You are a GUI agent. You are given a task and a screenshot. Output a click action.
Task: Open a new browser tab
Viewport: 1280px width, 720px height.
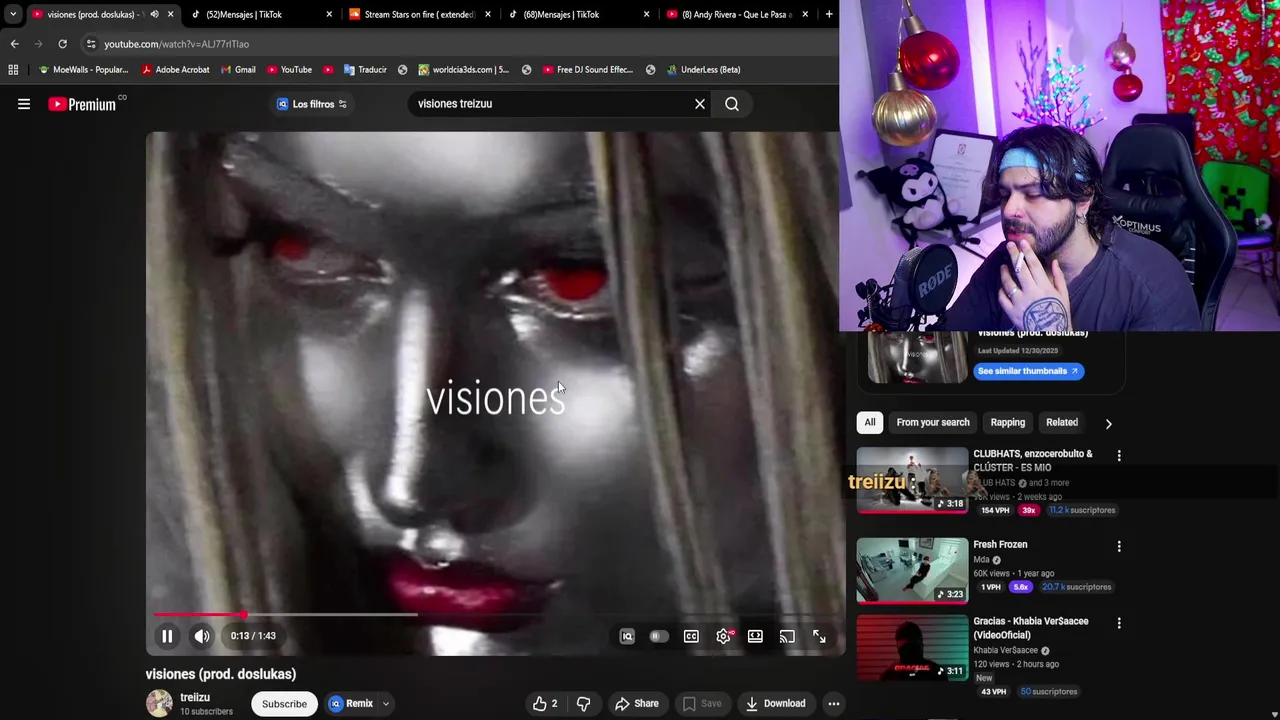tap(829, 14)
